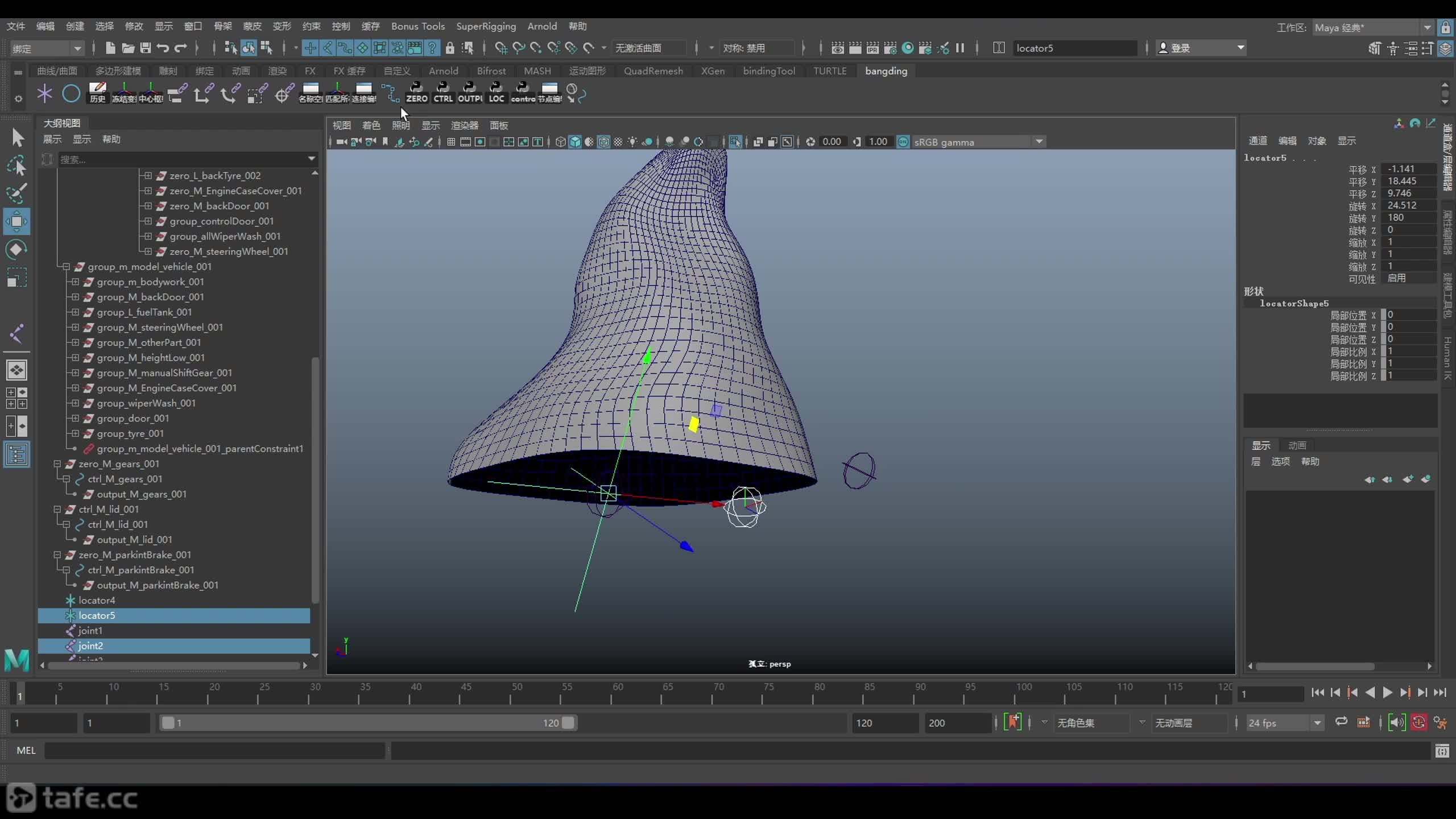Activate the Lasso select tool
The image size is (1456, 819).
17,166
